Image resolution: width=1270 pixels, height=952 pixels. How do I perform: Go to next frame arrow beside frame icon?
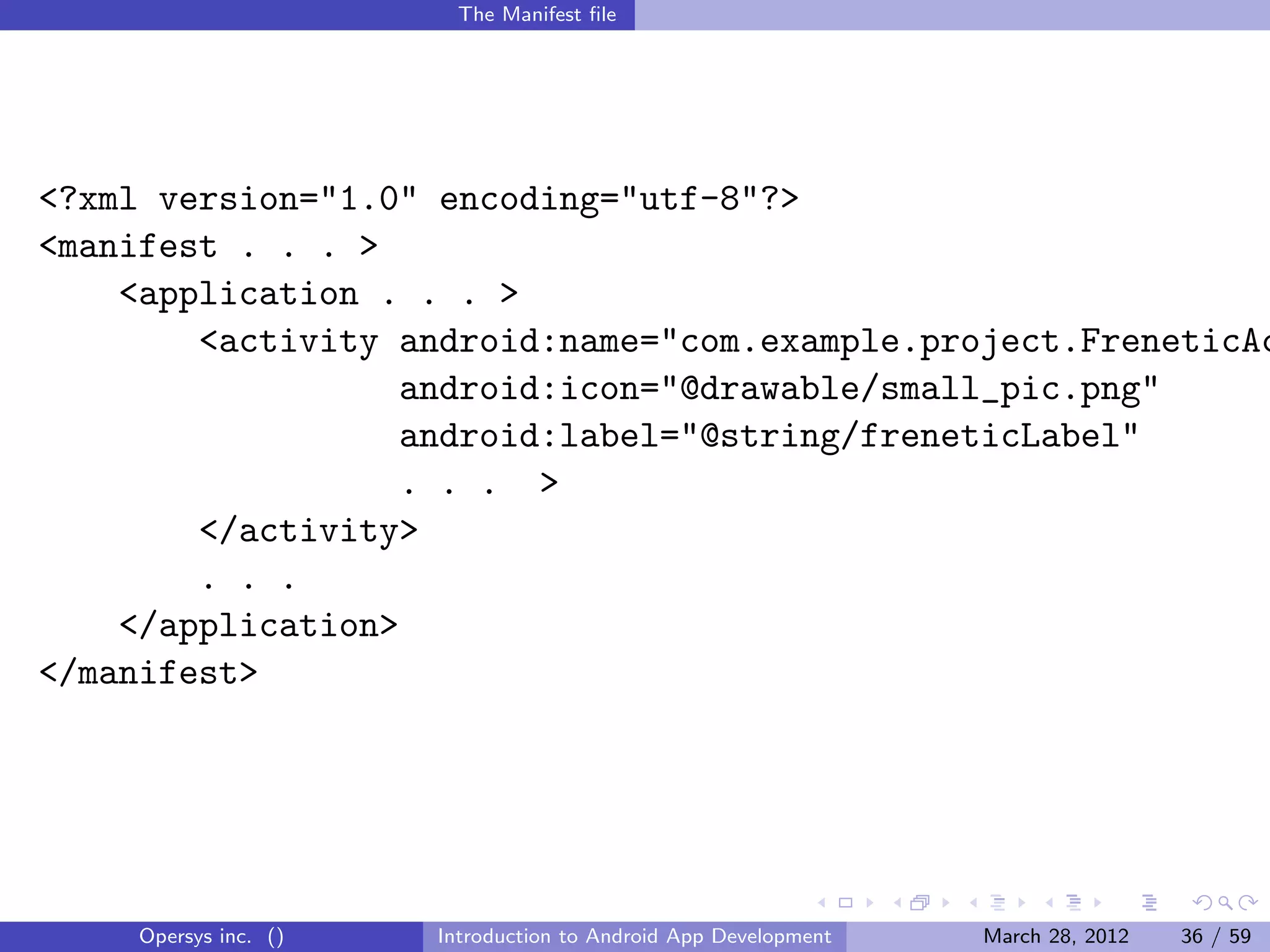[946, 903]
